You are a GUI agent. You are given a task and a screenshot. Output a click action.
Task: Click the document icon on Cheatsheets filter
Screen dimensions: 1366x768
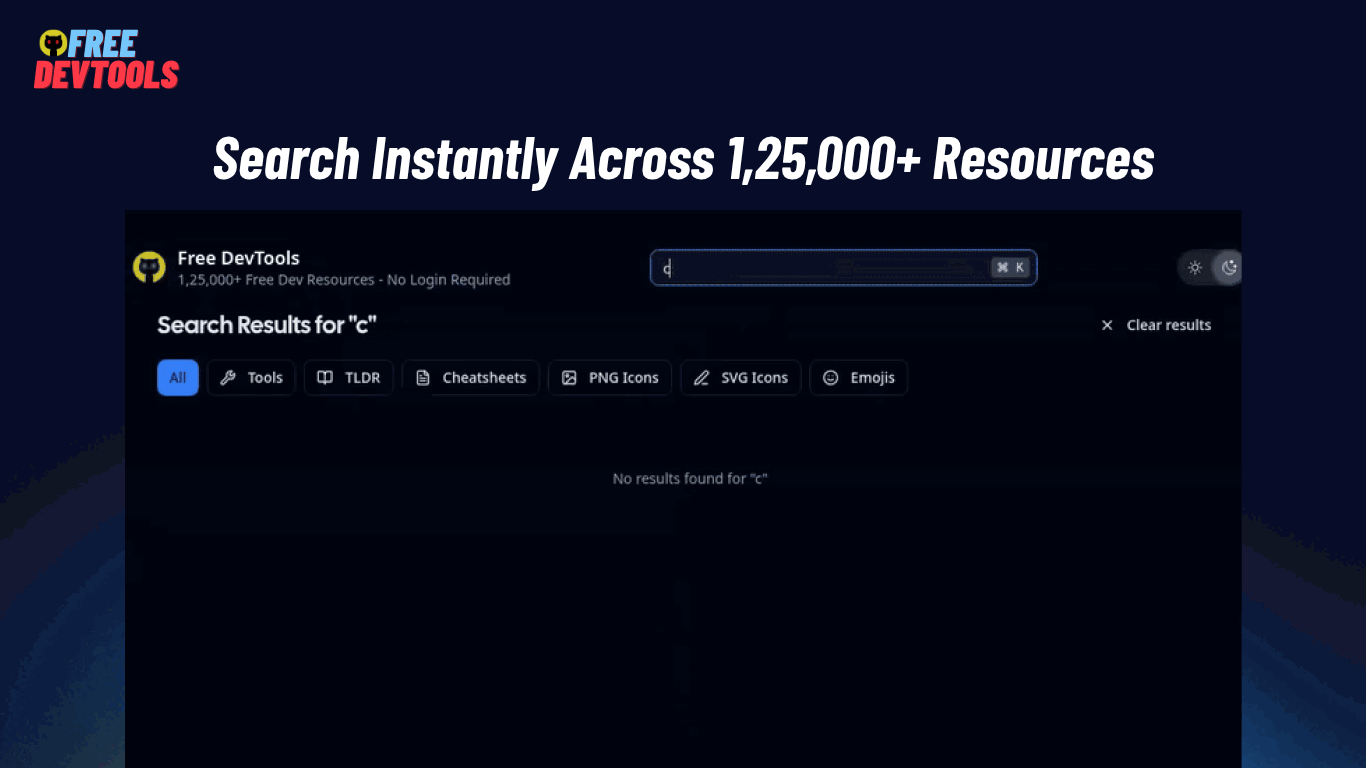(423, 378)
